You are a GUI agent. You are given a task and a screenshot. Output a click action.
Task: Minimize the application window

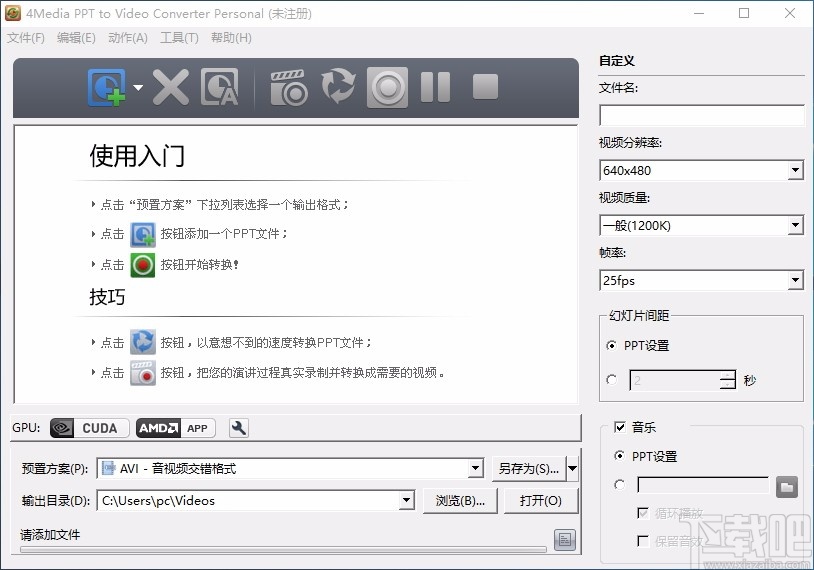tap(699, 13)
